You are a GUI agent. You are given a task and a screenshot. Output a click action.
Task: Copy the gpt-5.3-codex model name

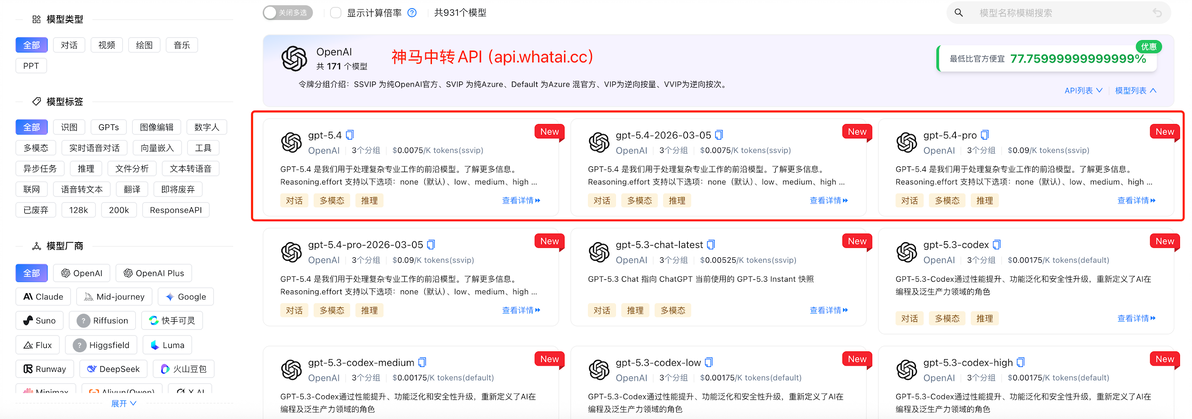pos(997,245)
